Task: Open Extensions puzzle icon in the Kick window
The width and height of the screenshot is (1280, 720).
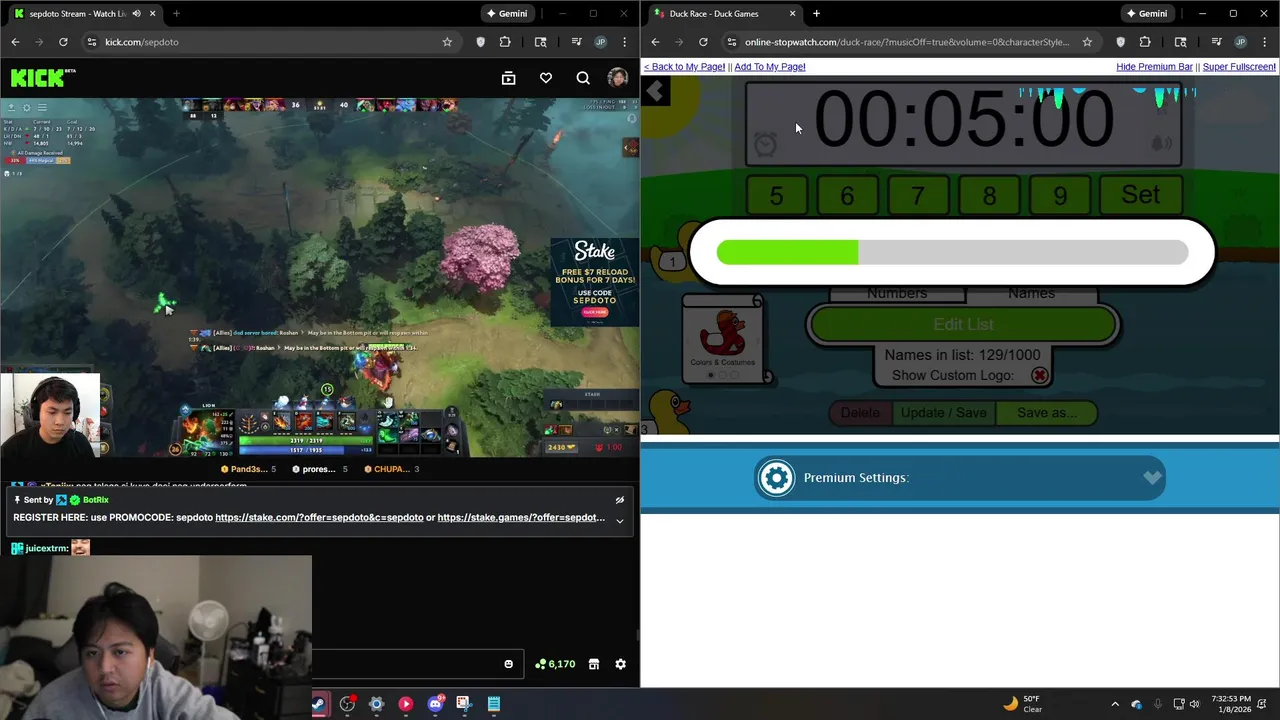Action: [504, 42]
